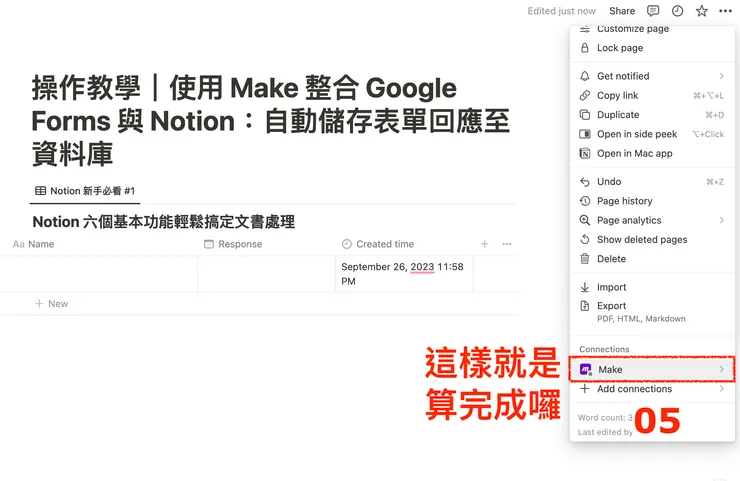740x481 pixels.
Task: Click the undo arrow icon
Action: [x=585, y=182]
